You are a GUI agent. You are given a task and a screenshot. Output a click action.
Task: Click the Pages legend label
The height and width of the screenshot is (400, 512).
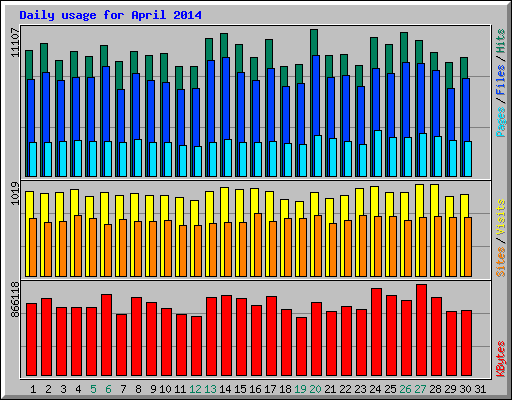501,122
